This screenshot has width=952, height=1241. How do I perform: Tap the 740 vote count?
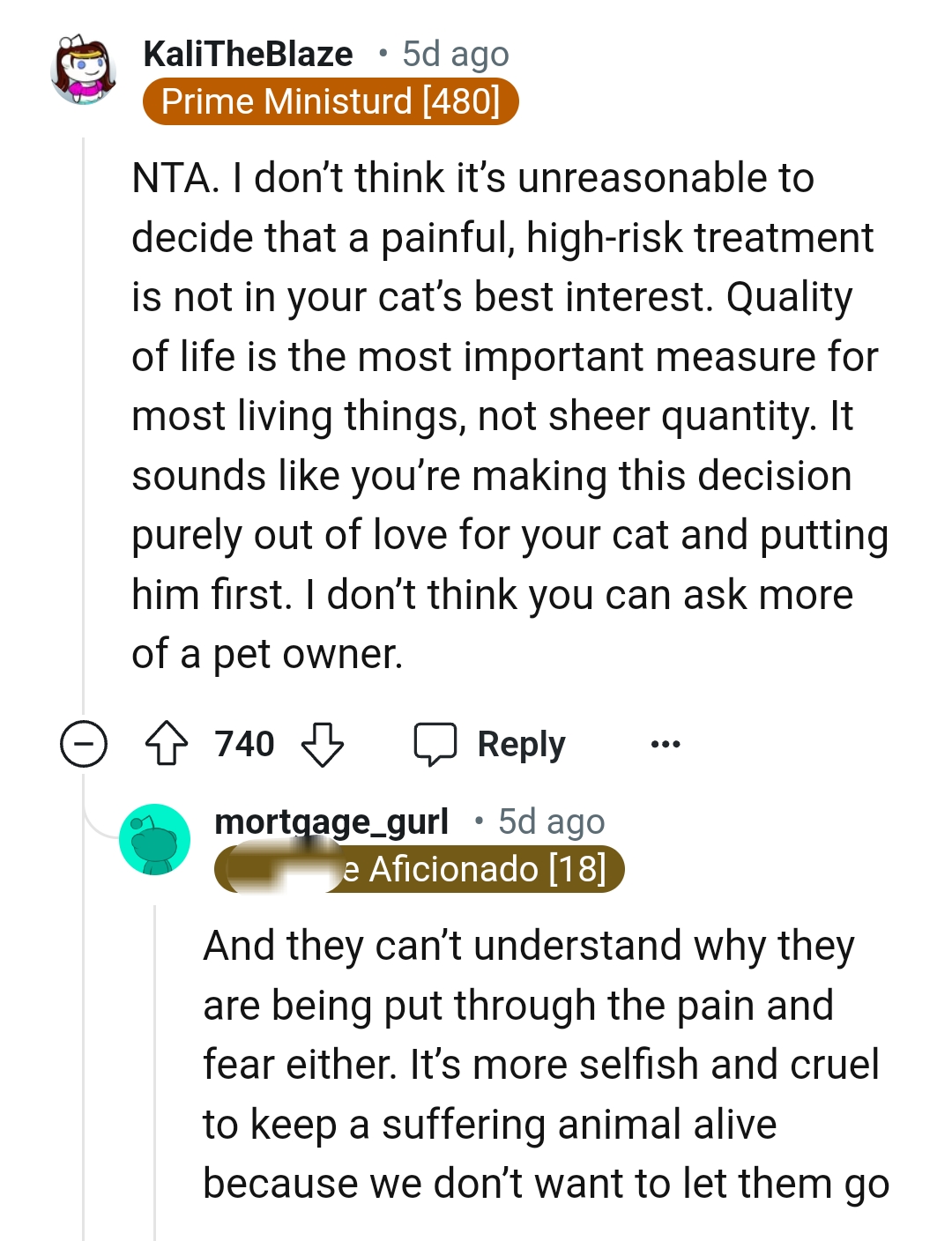tap(244, 744)
